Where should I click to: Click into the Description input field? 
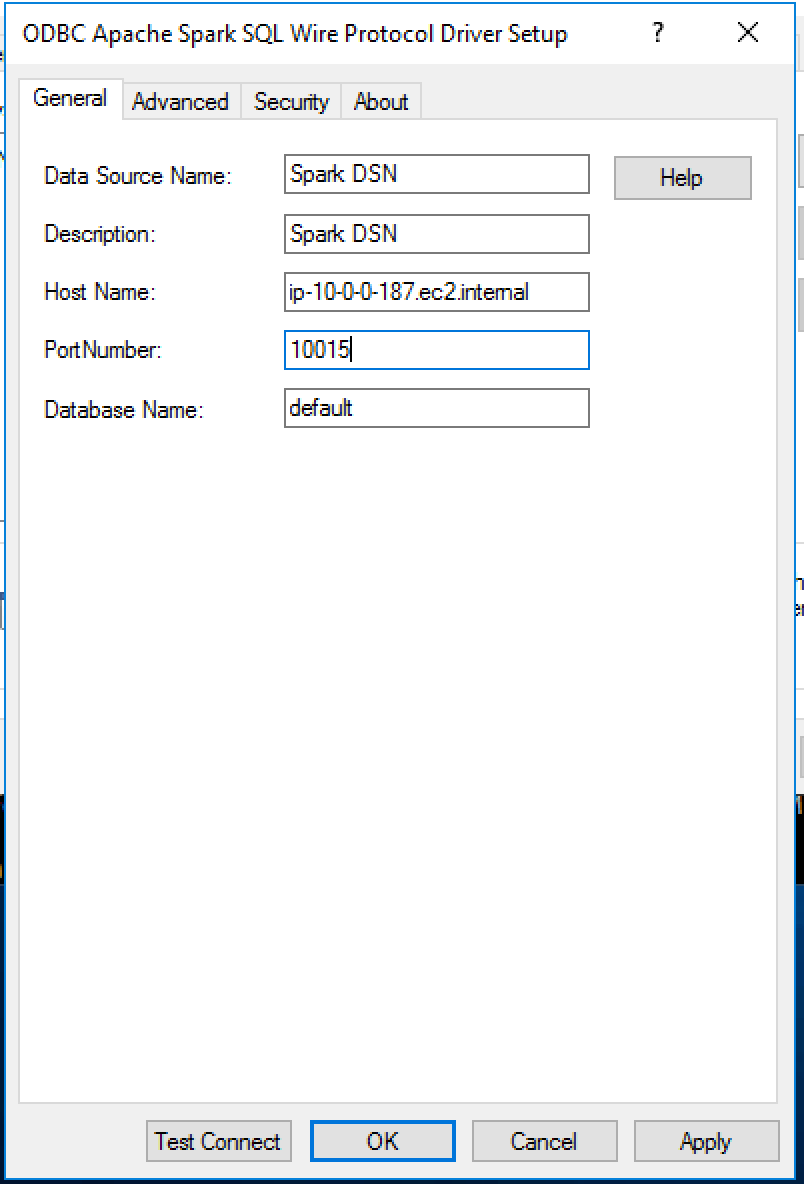pyautogui.click(x=436, y=234)
